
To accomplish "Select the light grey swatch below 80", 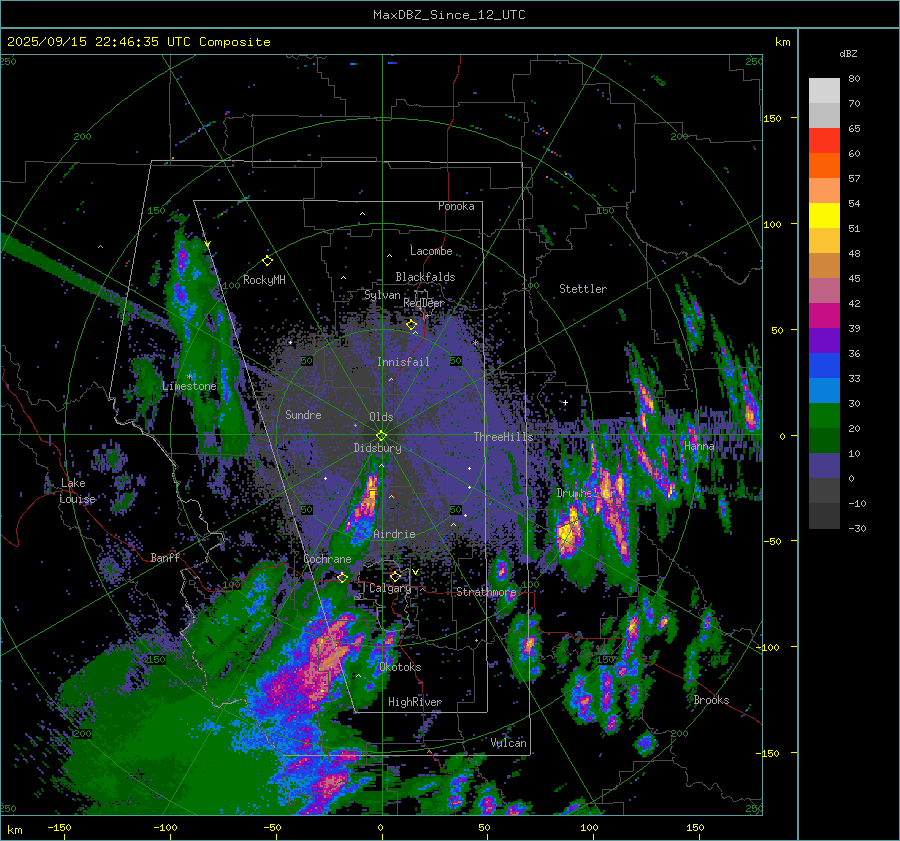I will pos(824,91).
